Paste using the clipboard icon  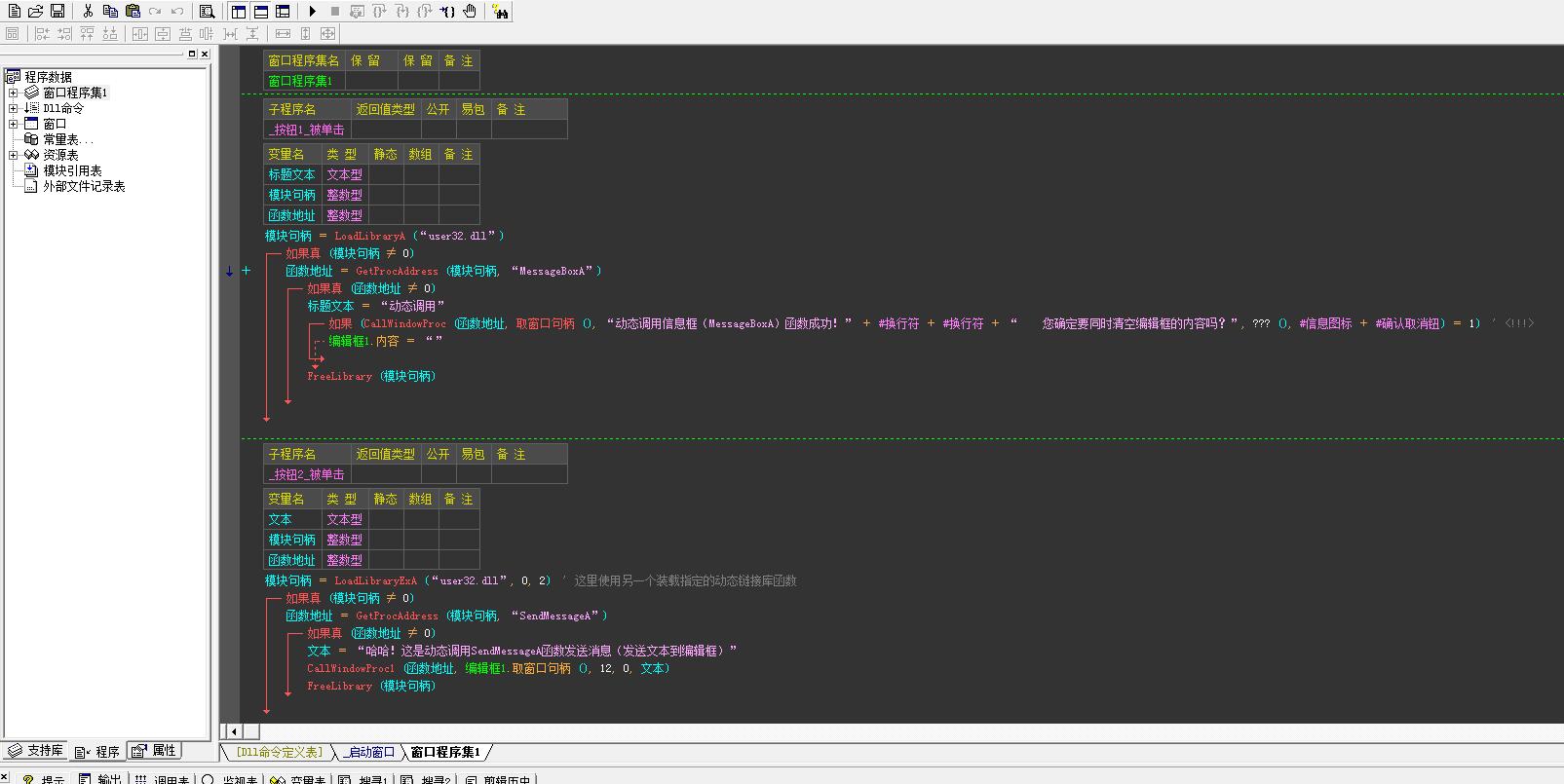(133, 11)
